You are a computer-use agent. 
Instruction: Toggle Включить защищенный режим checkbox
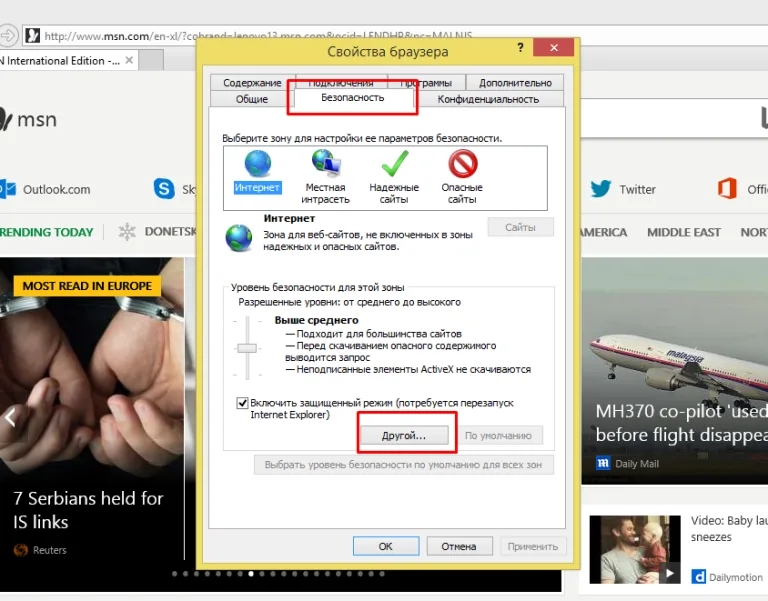242,403
